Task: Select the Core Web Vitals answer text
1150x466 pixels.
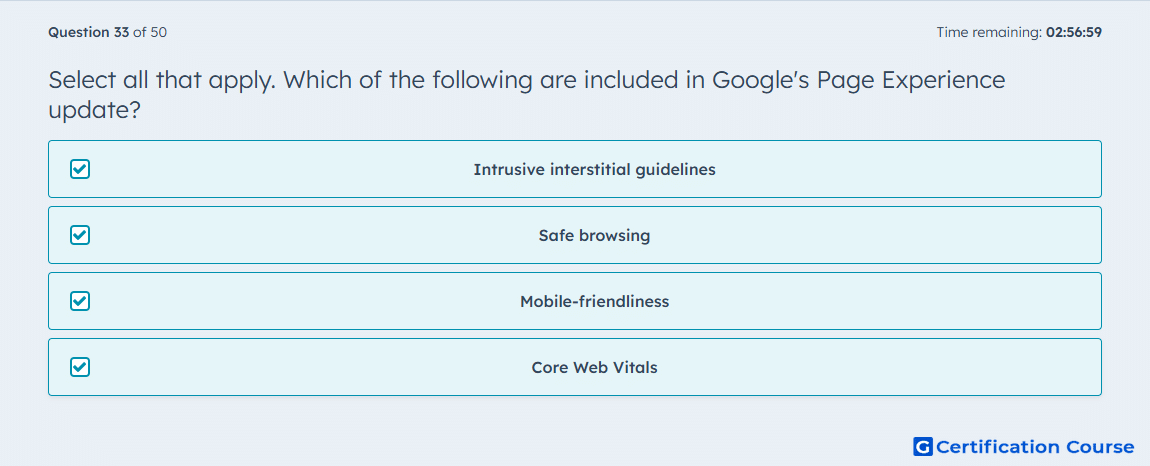Action: pos(594,368)
